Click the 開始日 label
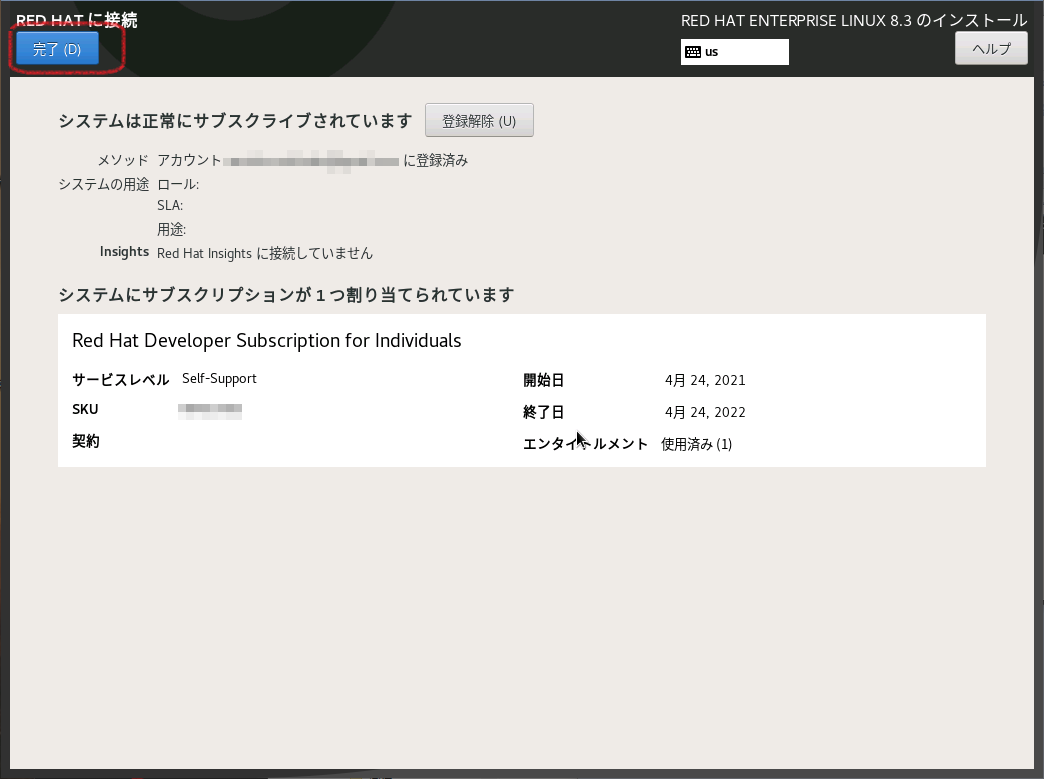The image size is (1044, 779). point(543,380)
